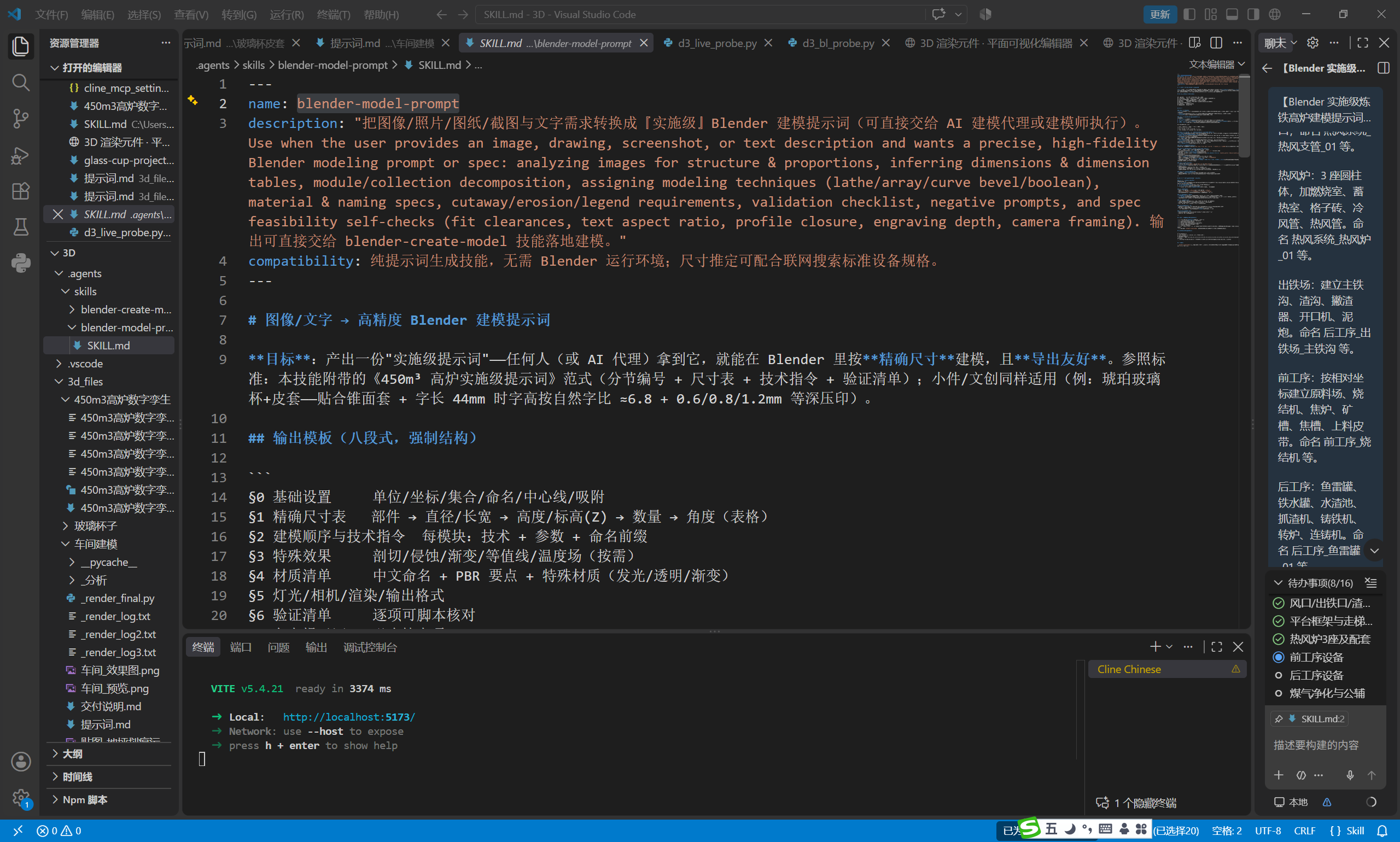Image resolution: width=1400 pixels, height=842 pixels.
Task: Toggle the pinned SKILL.md:2 context chip
Action: [1309, 719]
